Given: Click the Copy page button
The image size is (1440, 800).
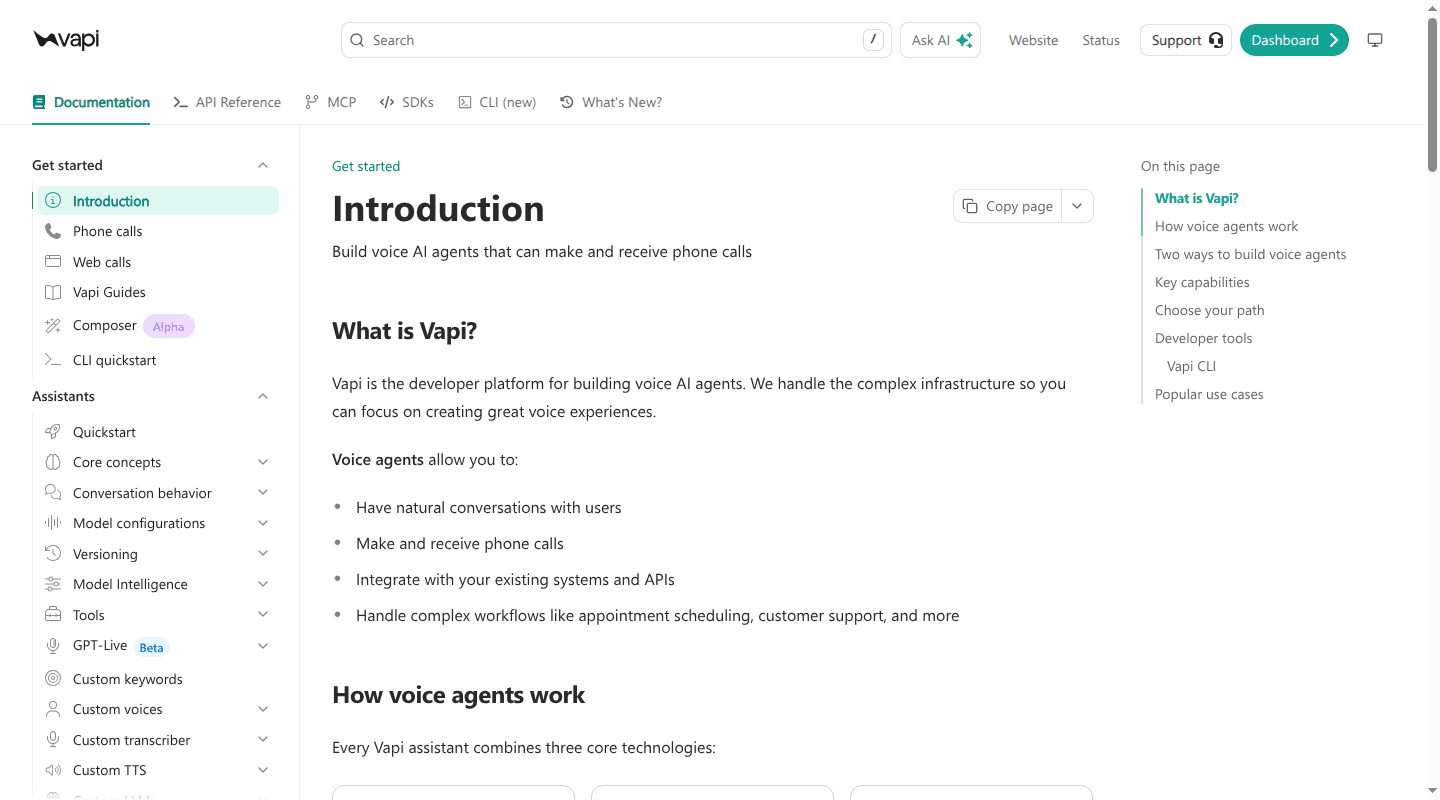Looking at the screenshot, I should (x=1008, y=206).
